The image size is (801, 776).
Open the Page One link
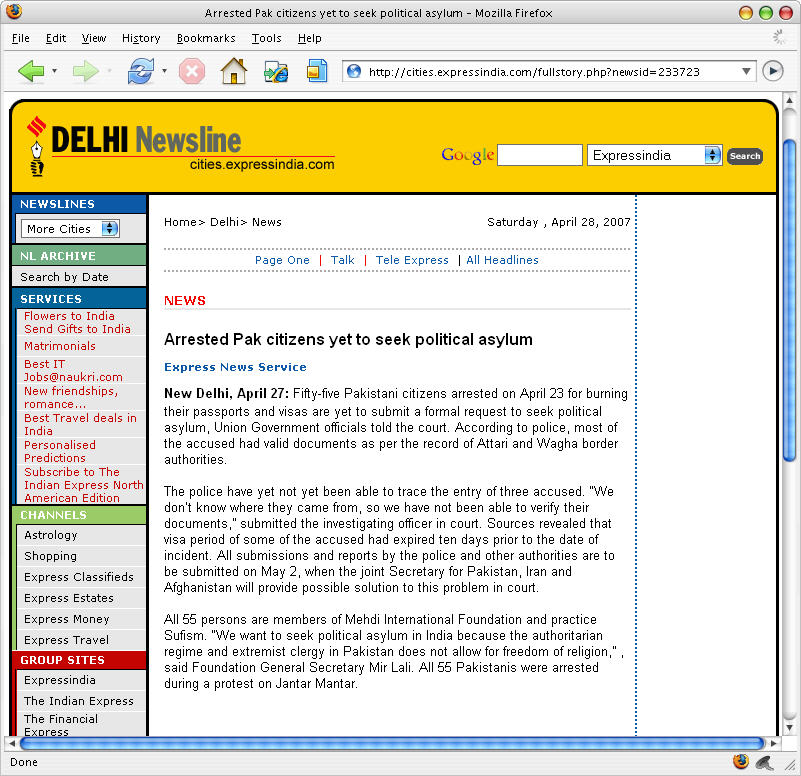(x=282, y=260)
